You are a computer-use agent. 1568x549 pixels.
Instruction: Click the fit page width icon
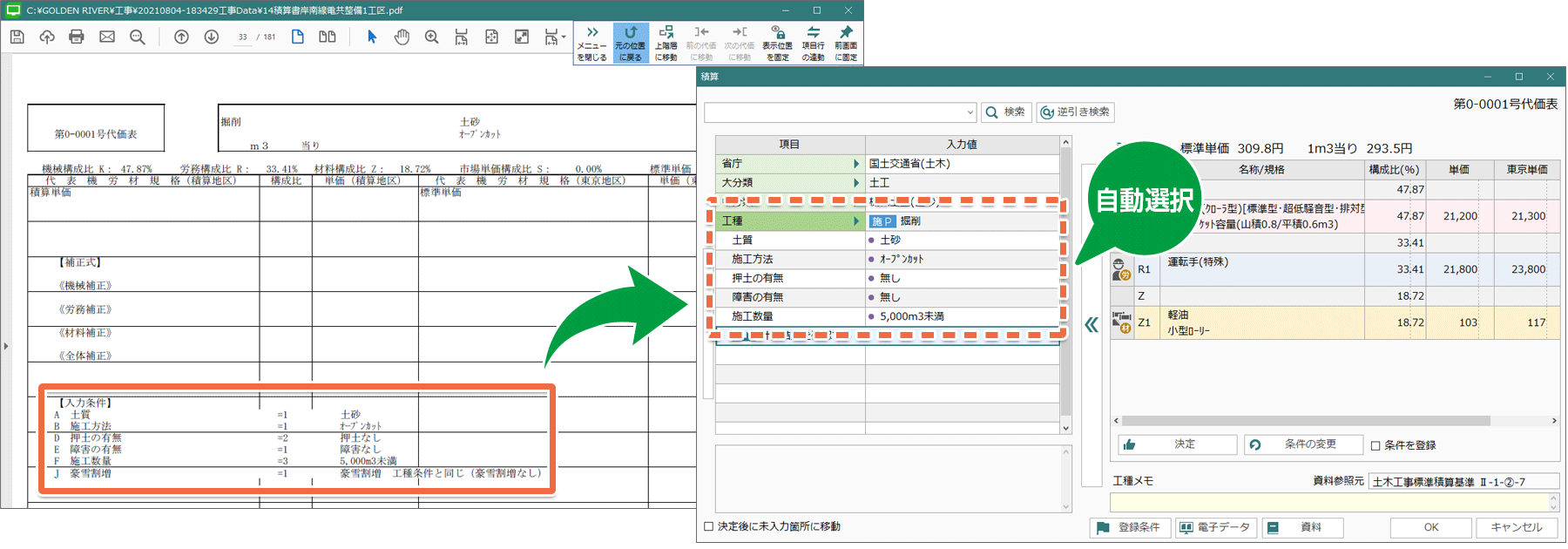462,37
